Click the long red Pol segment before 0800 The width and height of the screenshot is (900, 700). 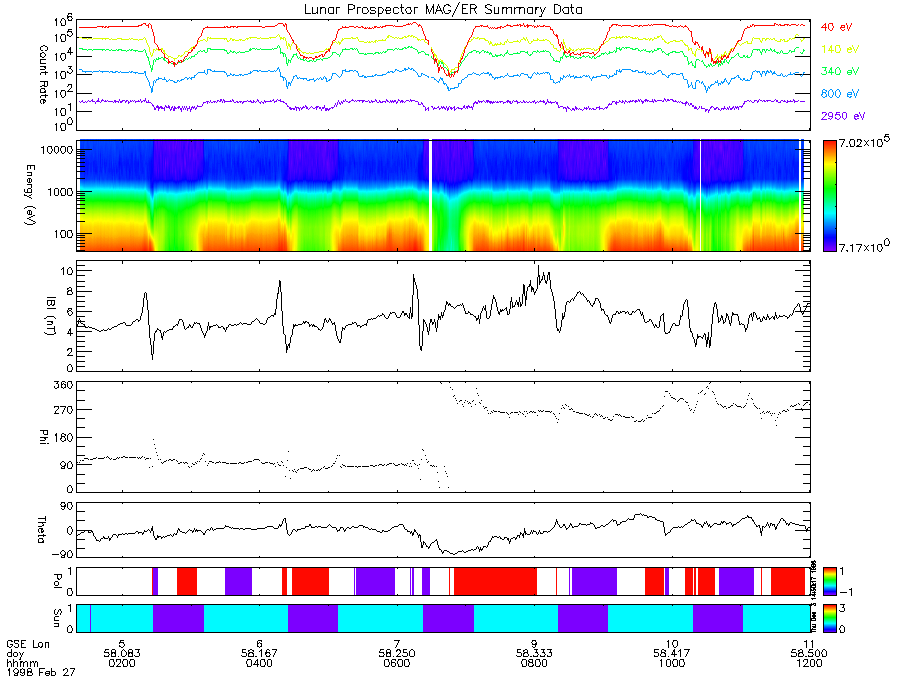coord(495,581)
